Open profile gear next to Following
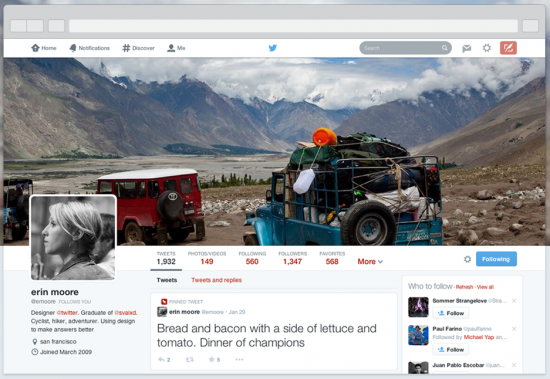Image resolution: width=550 pixels, height=379 pixels. click(x=467, y=259)
